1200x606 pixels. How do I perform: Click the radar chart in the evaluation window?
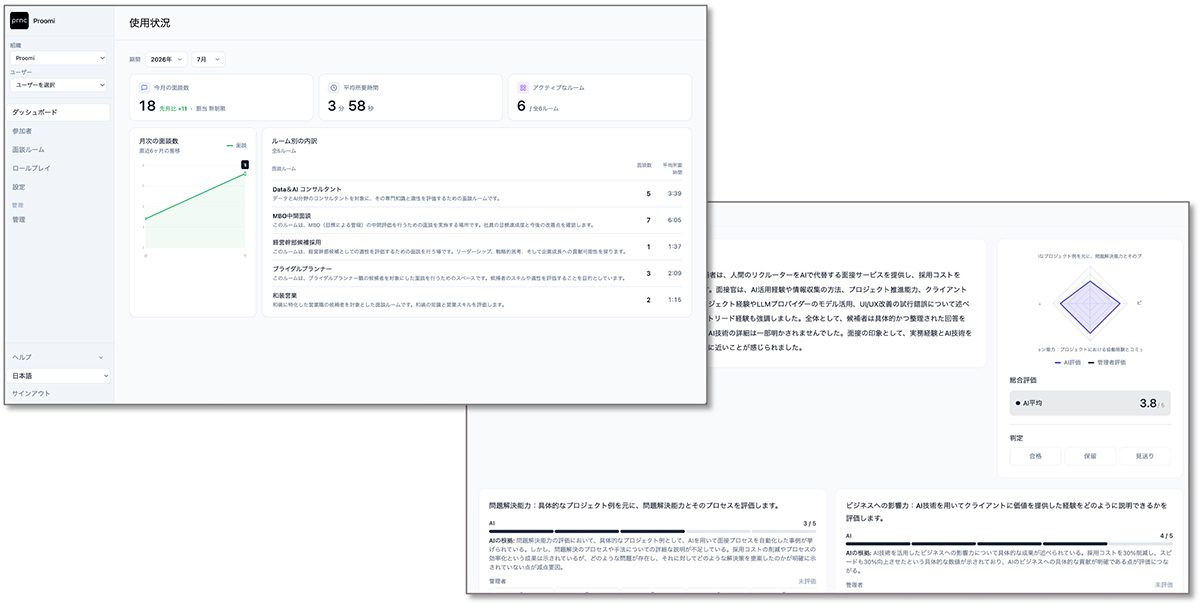(x=1088, y=302)
